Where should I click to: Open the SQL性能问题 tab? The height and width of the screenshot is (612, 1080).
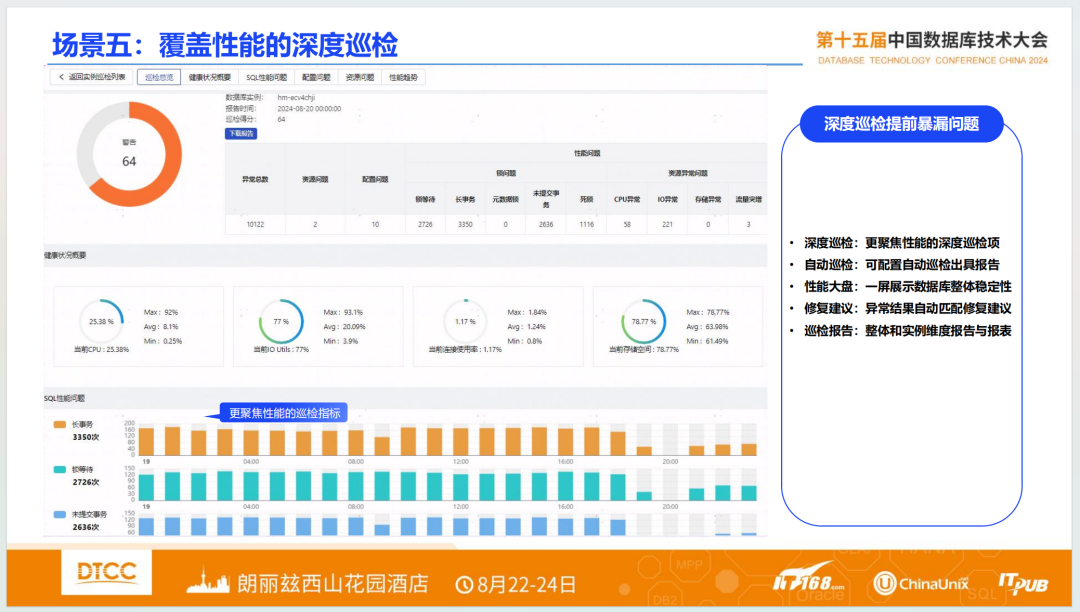click(x=267, y=77)
